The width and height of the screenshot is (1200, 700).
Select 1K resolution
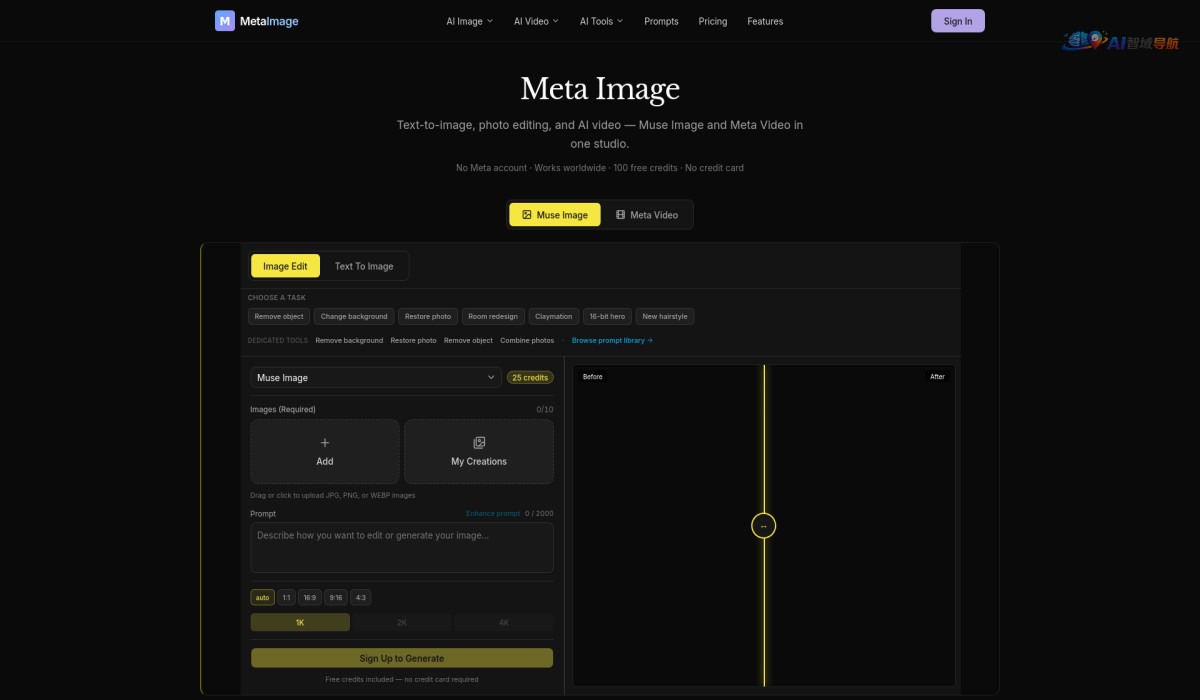click(300, 622)
